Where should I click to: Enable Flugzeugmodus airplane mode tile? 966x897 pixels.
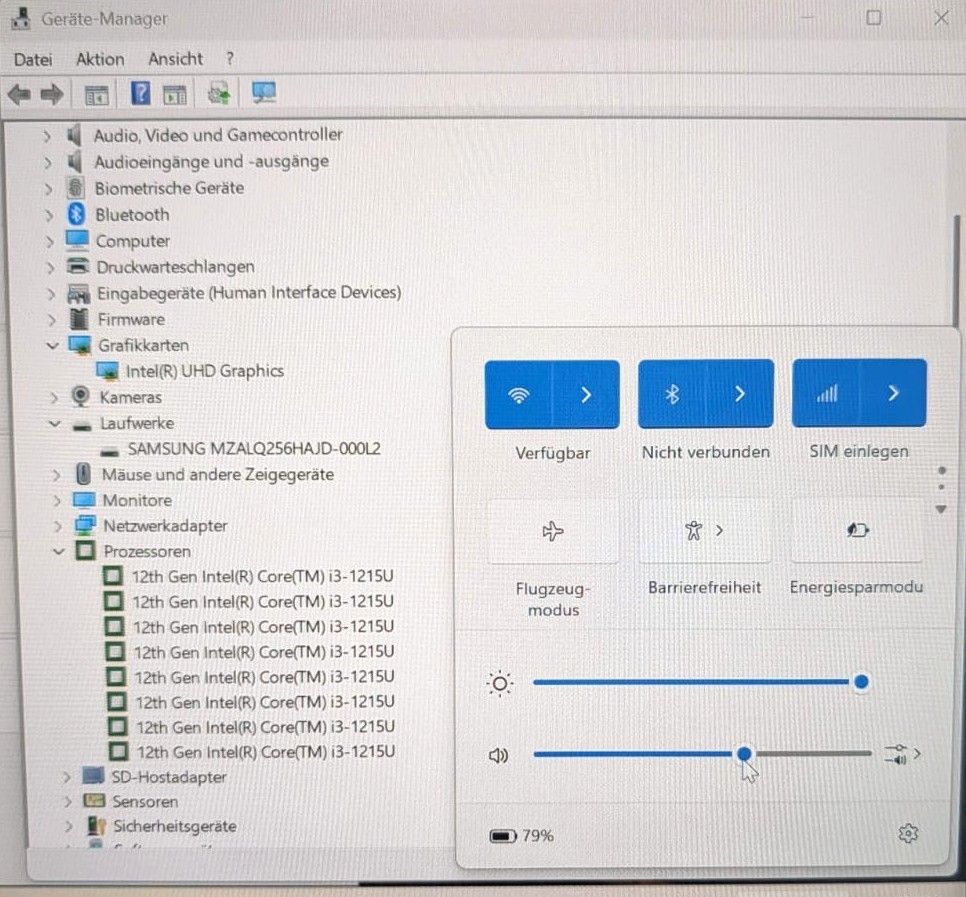[x=553, y=531]
